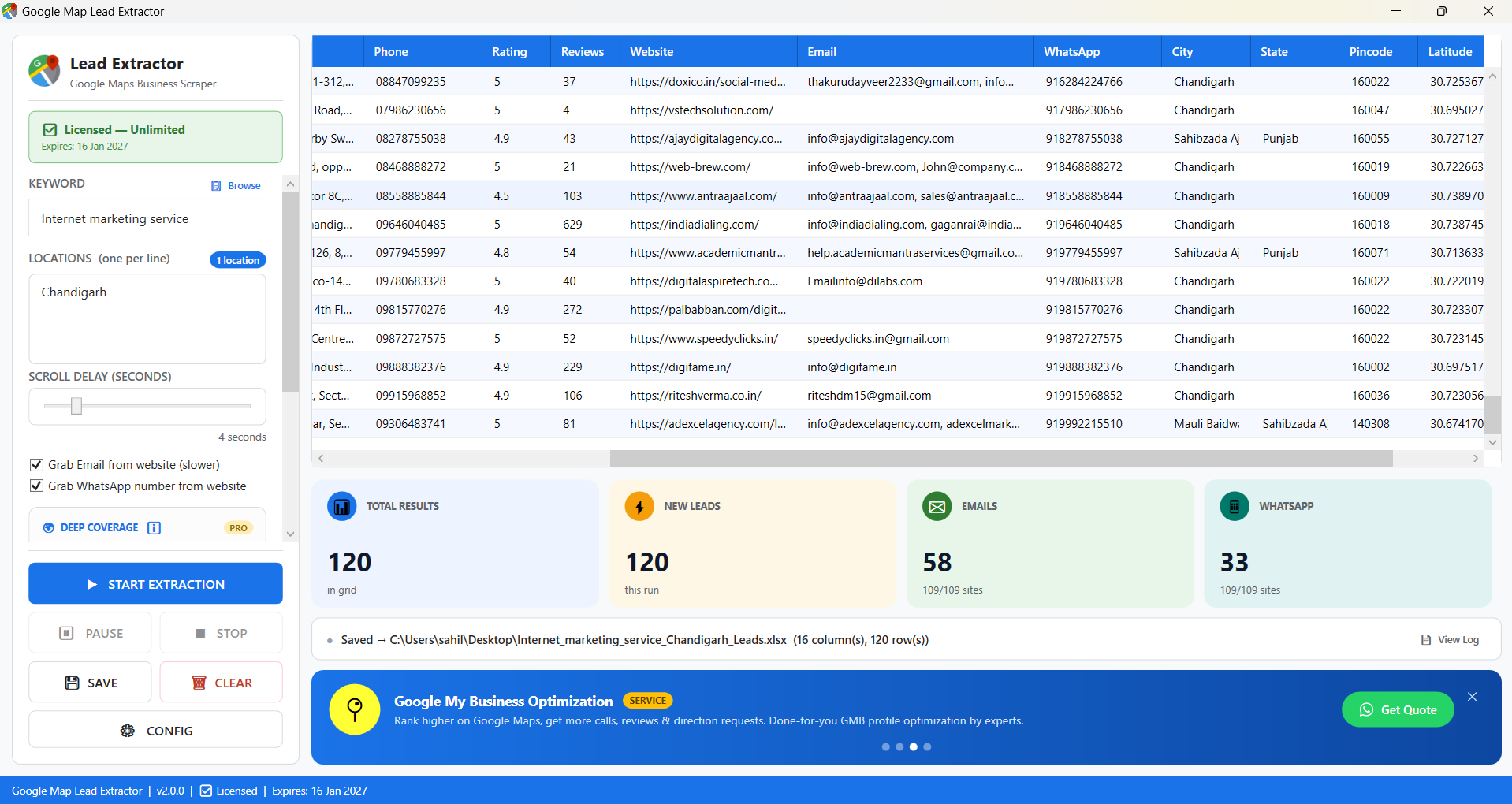Screen dimensions: 1512x804
Task: Click the Deep Coverage info icon
Action: (x=155, y=527)
